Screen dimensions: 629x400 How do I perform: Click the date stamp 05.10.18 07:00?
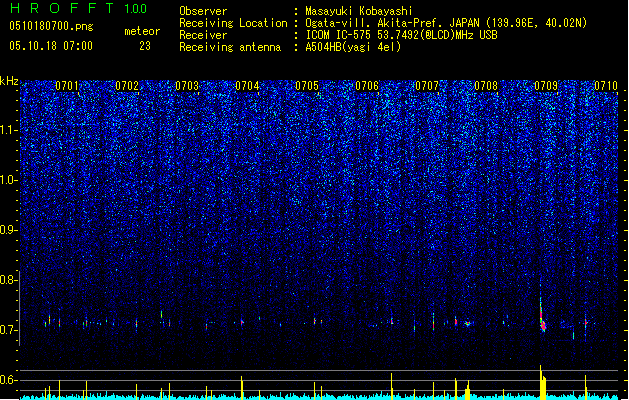point(51,46)
